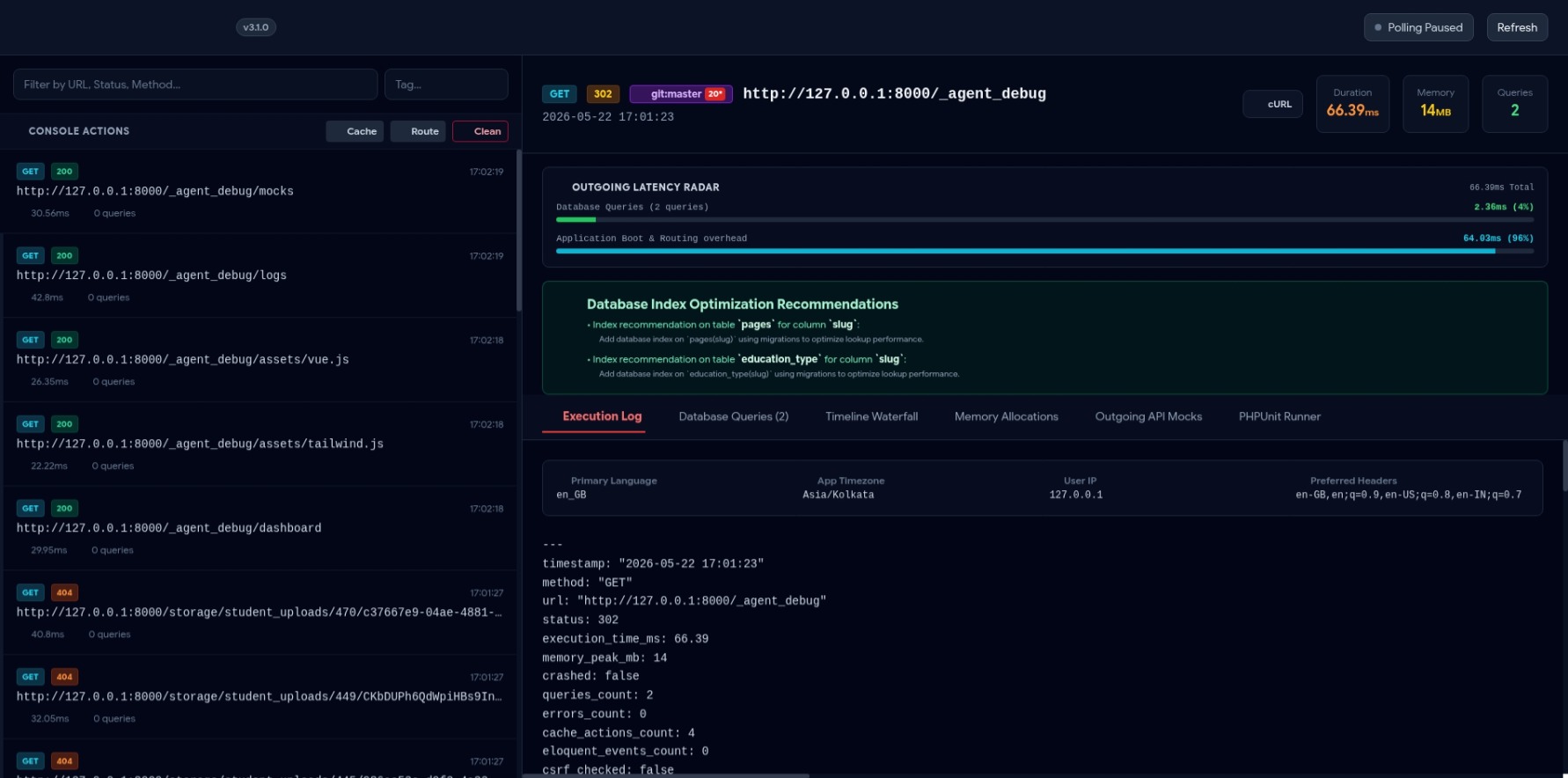The width and height of the screenshot is (1568, 778).
Task: Click the User IP value 127.0.0.1
Action: pyautogui.click(x=1075, y=495)
